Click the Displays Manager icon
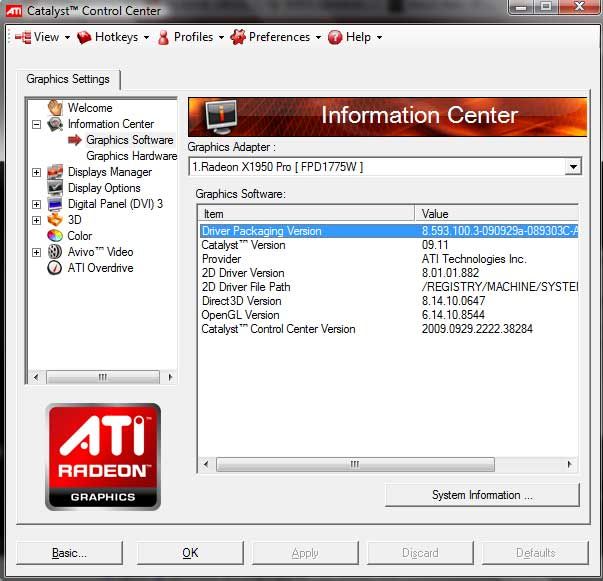 click(55, 172)
